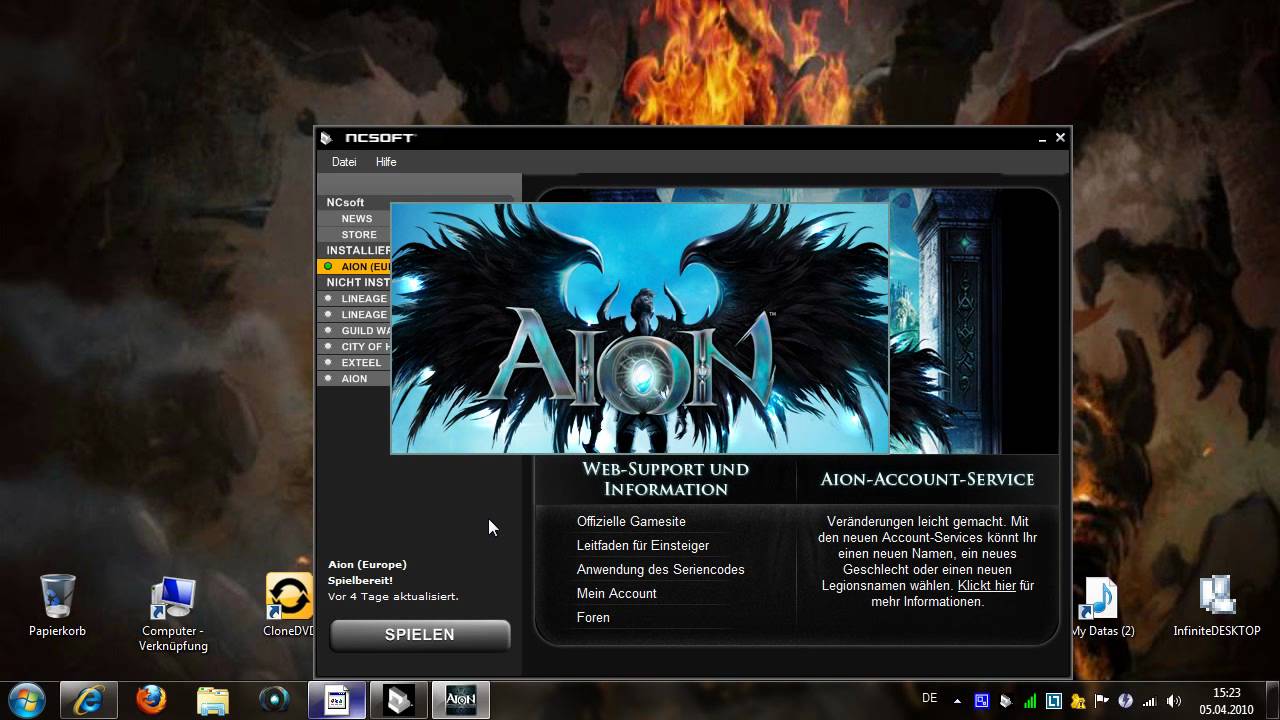Click the blue square tray icon
This screenshot has height=720, width=1280.
pyautogui.click(x=982, y=701)
